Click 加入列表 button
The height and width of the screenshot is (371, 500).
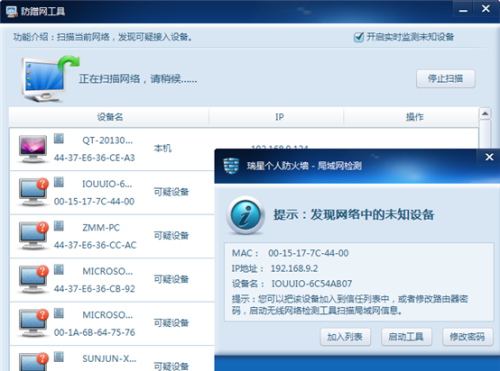click(345, 337)
